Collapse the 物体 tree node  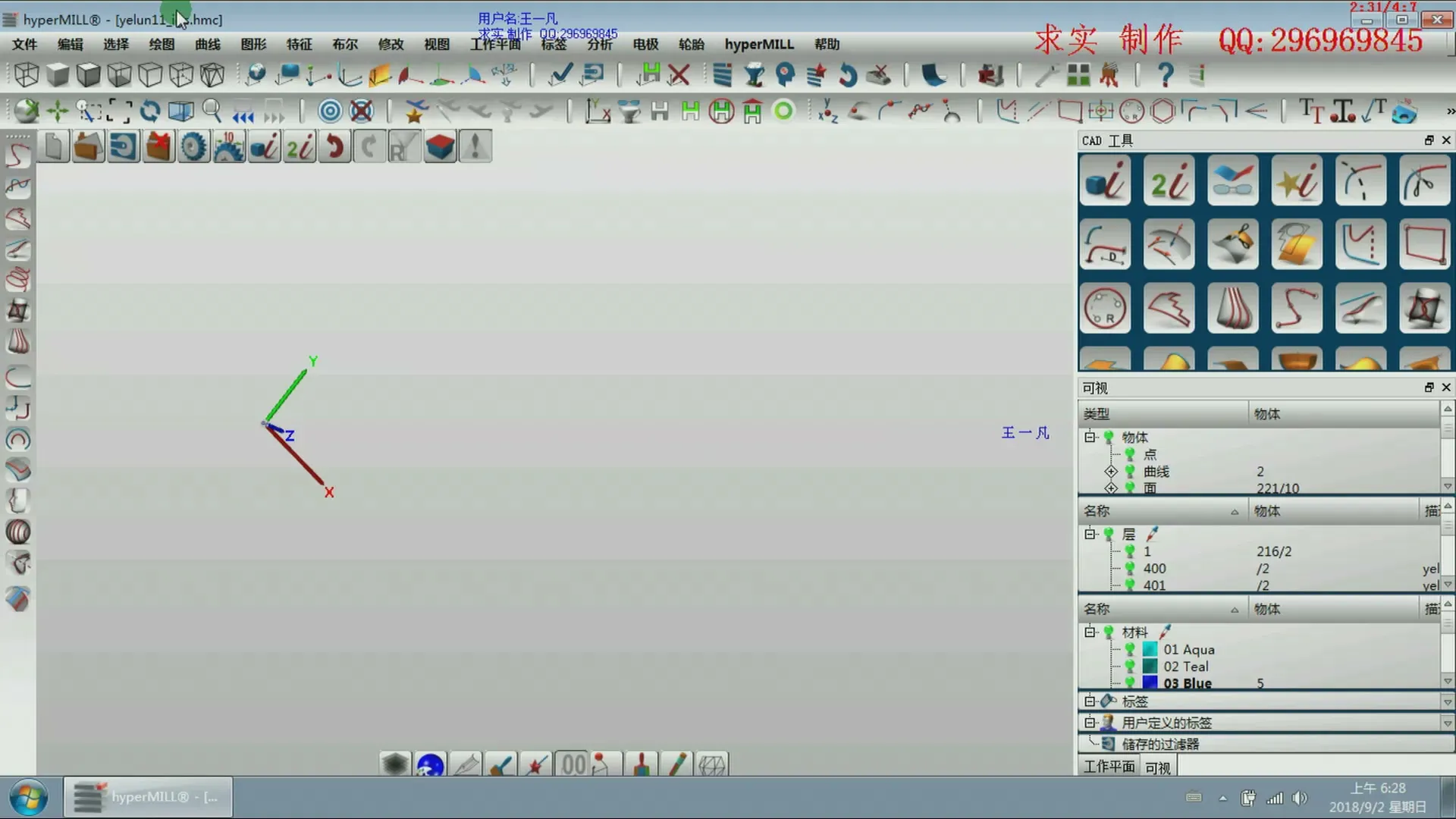(1090, 437)
